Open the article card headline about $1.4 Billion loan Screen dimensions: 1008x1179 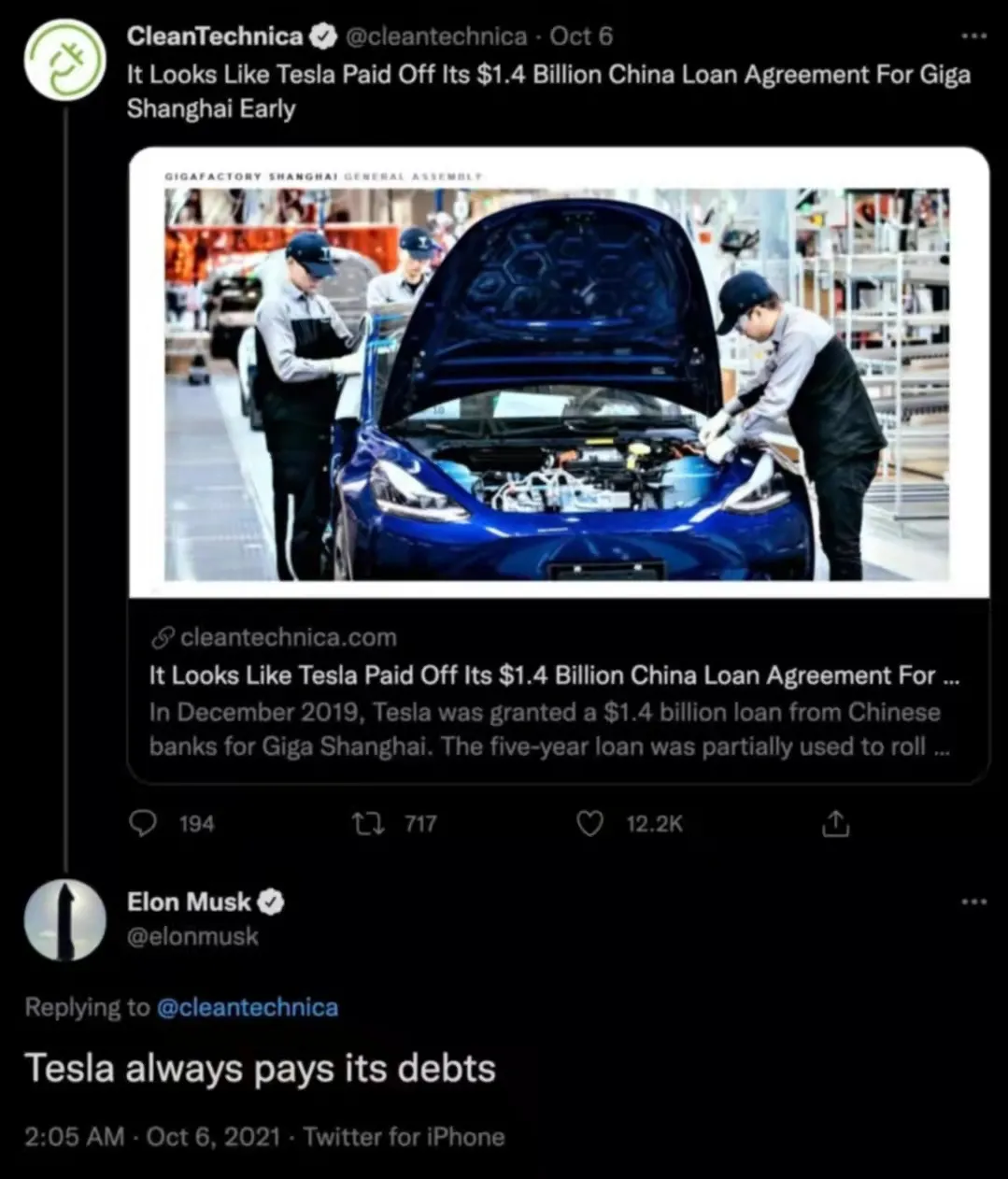(x=554, y=675)
